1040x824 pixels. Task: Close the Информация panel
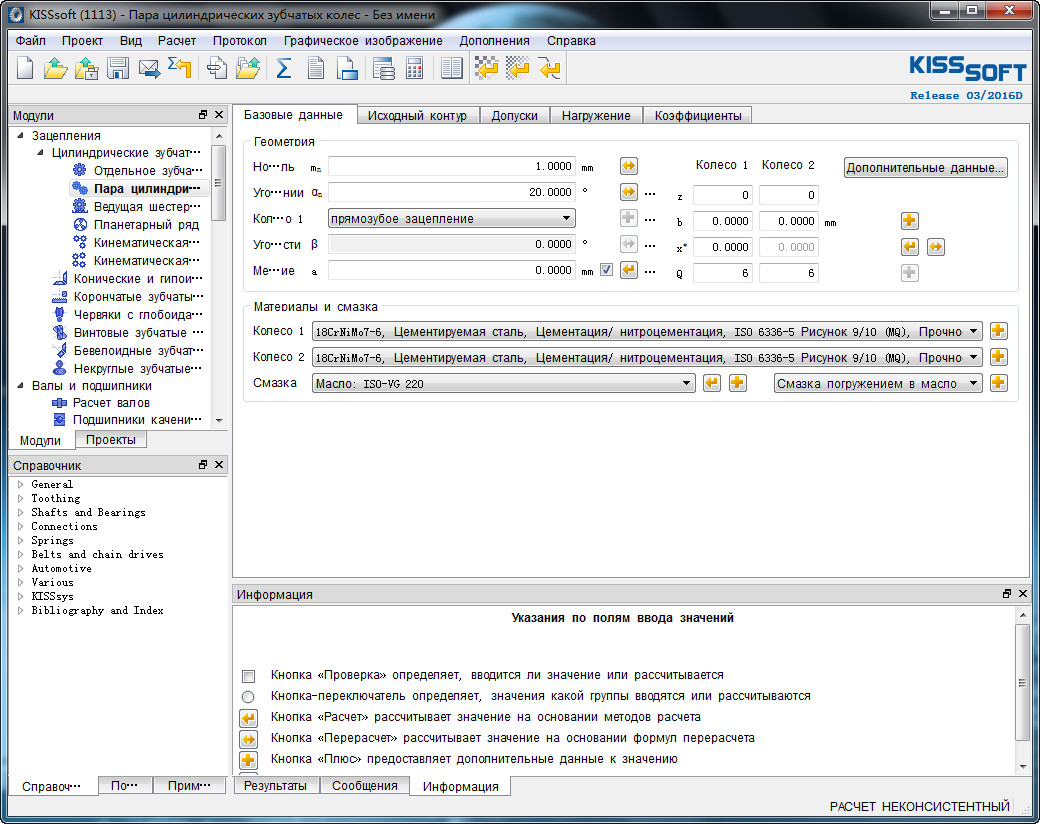point(1023,594)
